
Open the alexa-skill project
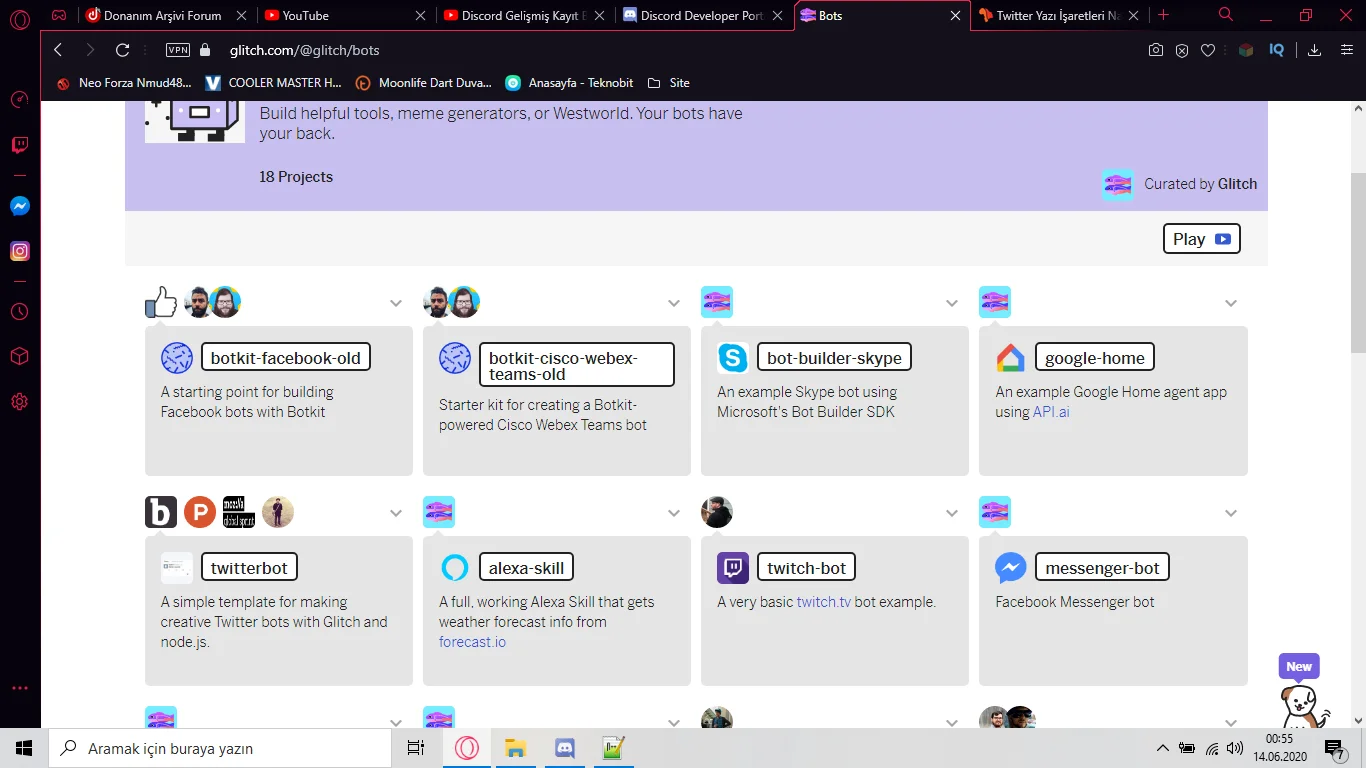pos(526,568)
